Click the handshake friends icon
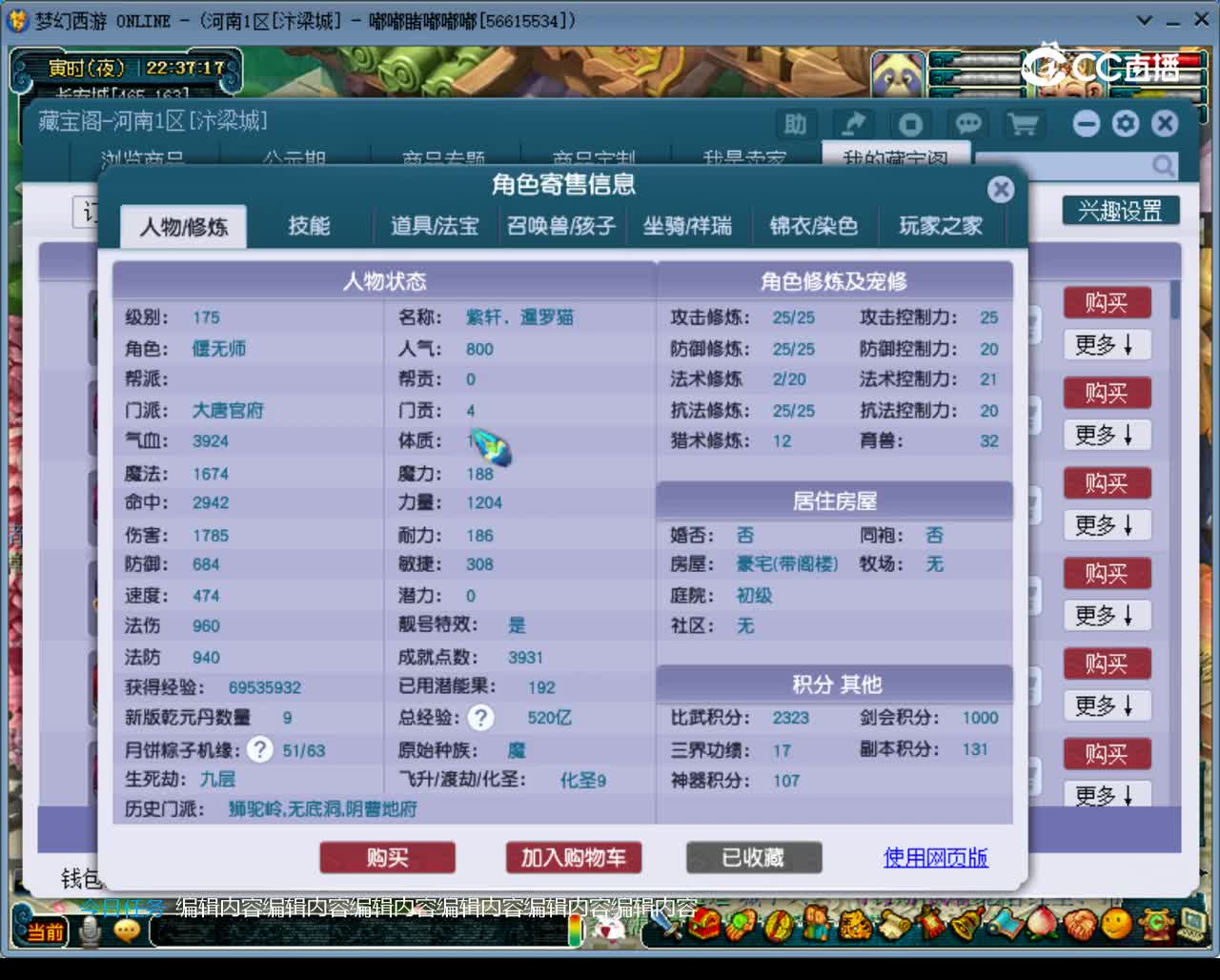This screenshot has width=1220, height=980. [x=1079, y=923]
